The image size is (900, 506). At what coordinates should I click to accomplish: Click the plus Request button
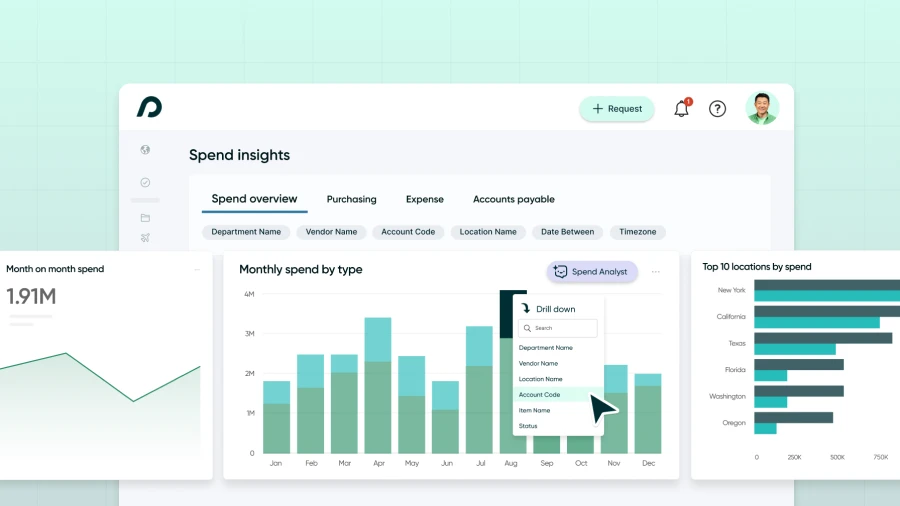pos(616,108)
